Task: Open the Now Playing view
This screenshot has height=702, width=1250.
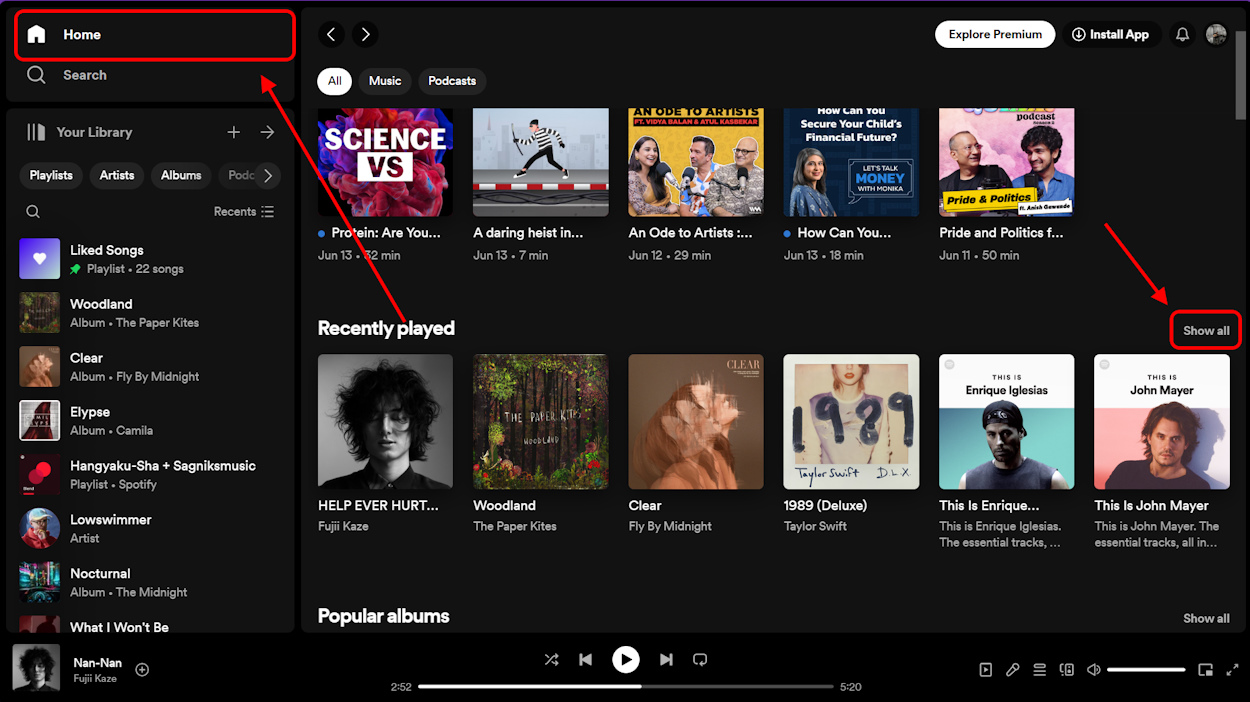Action: (x=986, y=669)
